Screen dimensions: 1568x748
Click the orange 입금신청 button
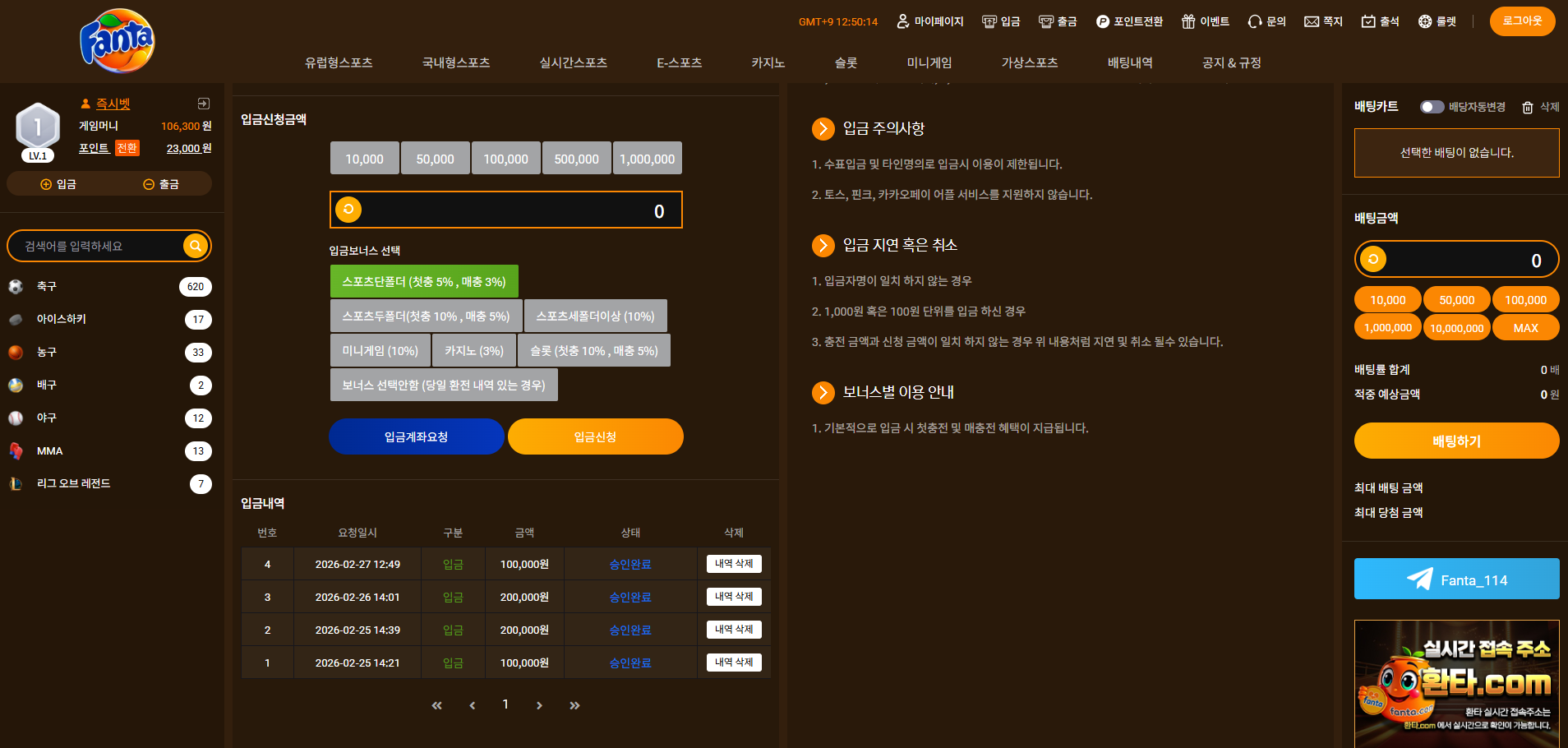click(595, 436)
